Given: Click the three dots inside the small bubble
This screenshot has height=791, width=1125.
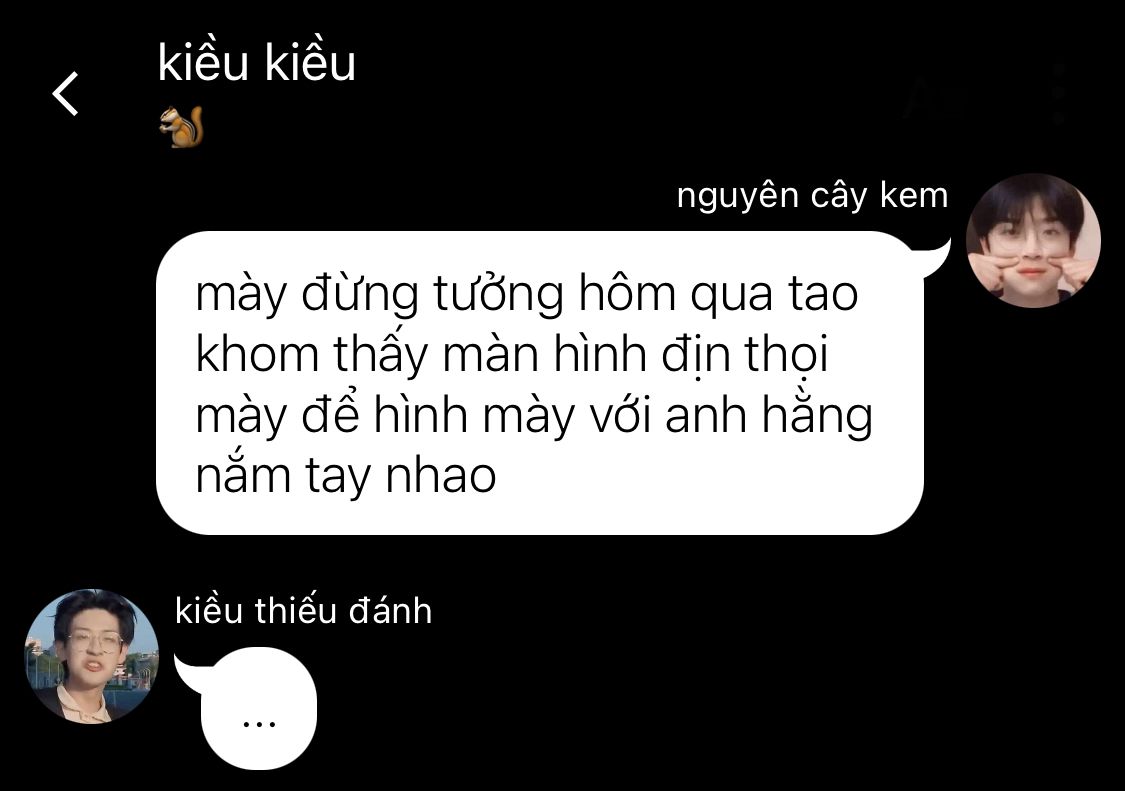Looking at the screenshot, I should pos(259,724).
